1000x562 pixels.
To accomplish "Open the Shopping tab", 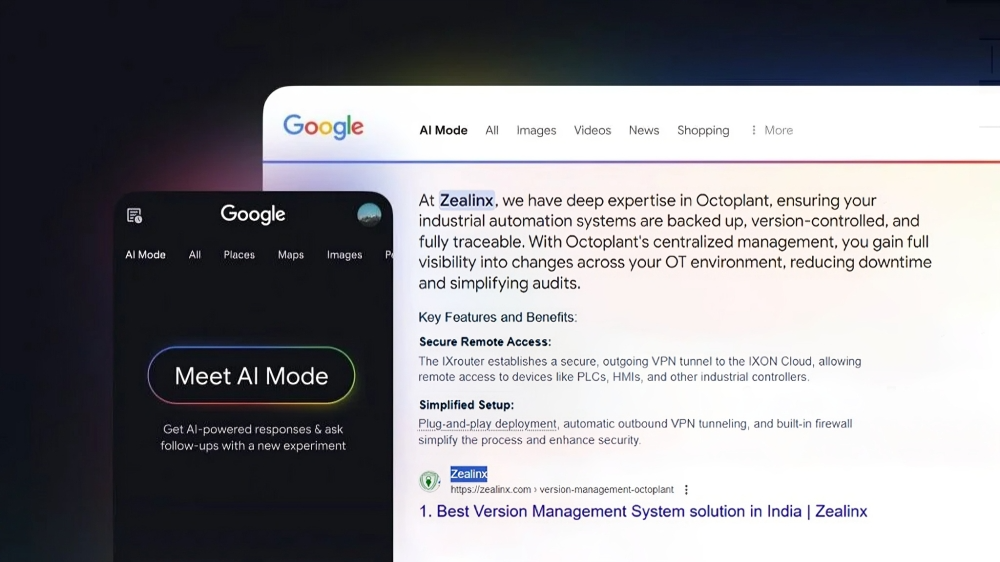I will coord(703,130).
